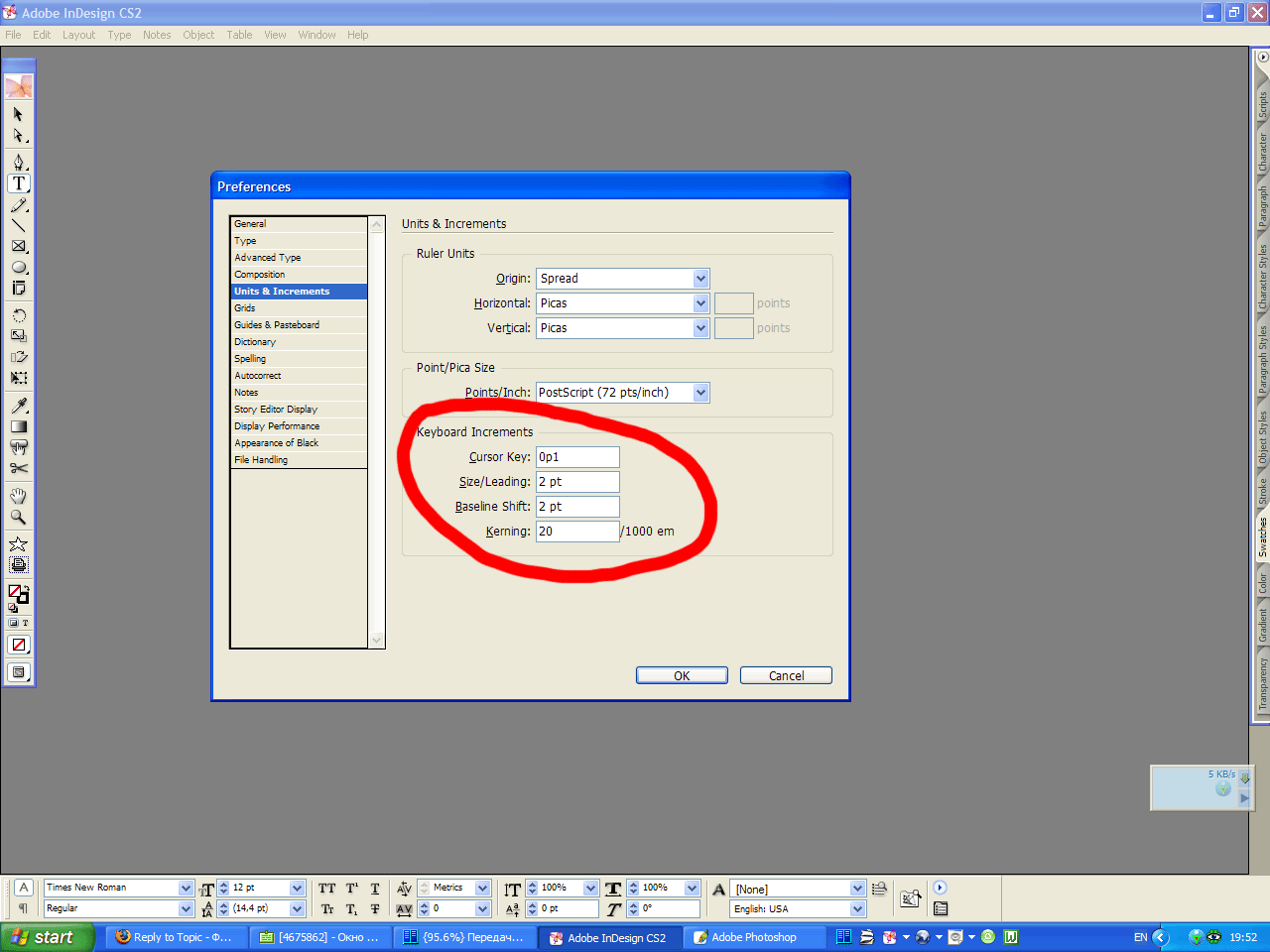Screen dimensions: 1270x952
Task: Select the Eyedropper tool
Action: (x=19, y=405)
